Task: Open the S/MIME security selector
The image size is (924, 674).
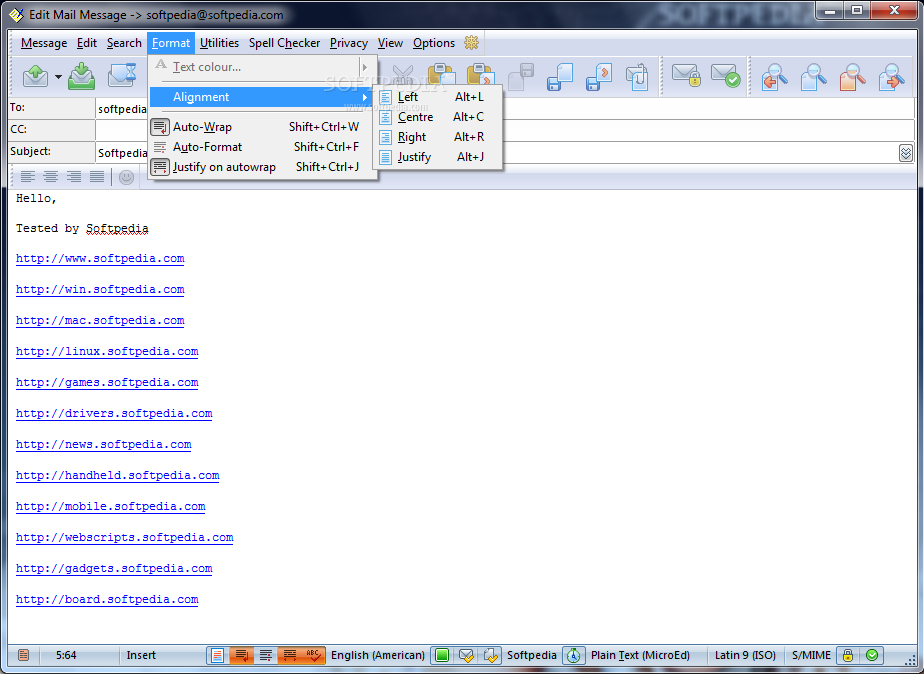Action: tap(811, 655)
